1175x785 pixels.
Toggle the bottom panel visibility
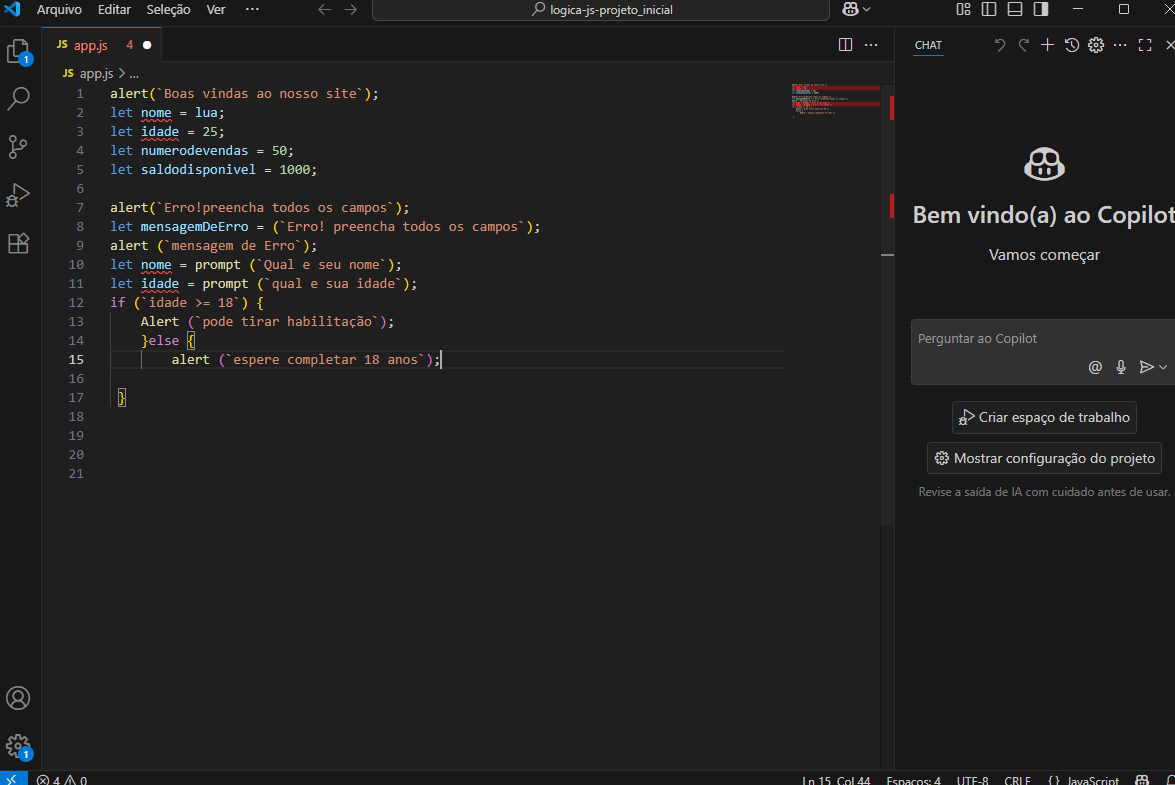pos(1015,9)
